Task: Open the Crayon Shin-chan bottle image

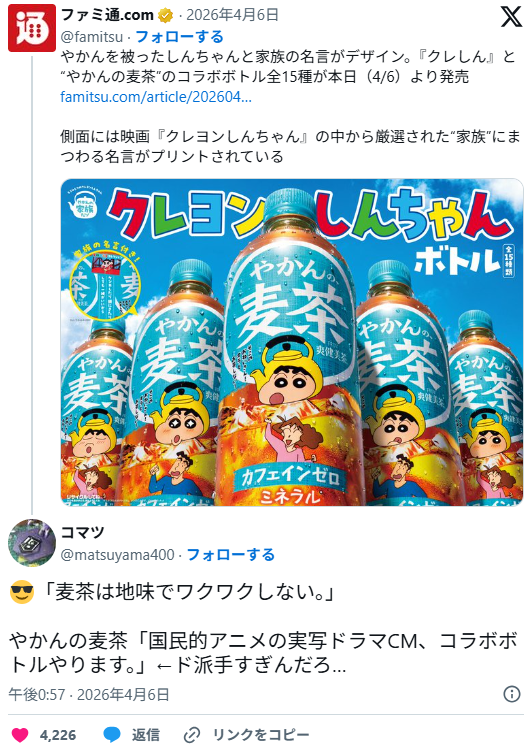Action: [x=292, y=342]
